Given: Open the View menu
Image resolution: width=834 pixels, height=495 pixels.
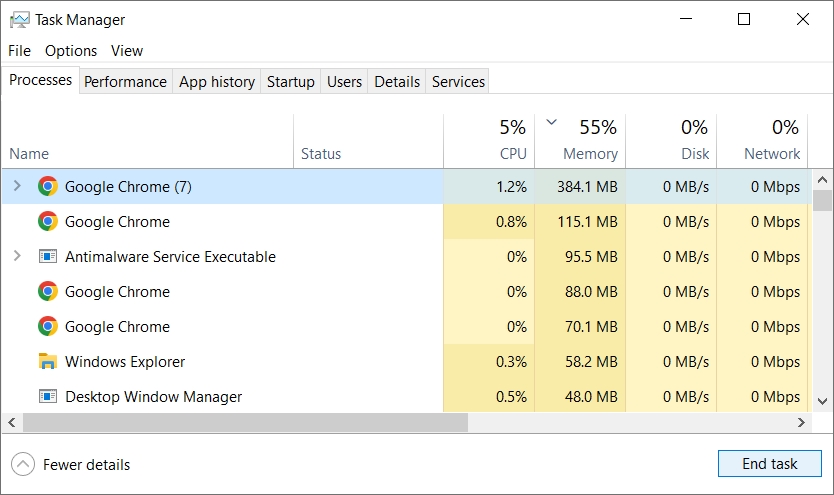Looking at the screenshot, I should pyautogui.click(x=127, y=51).
